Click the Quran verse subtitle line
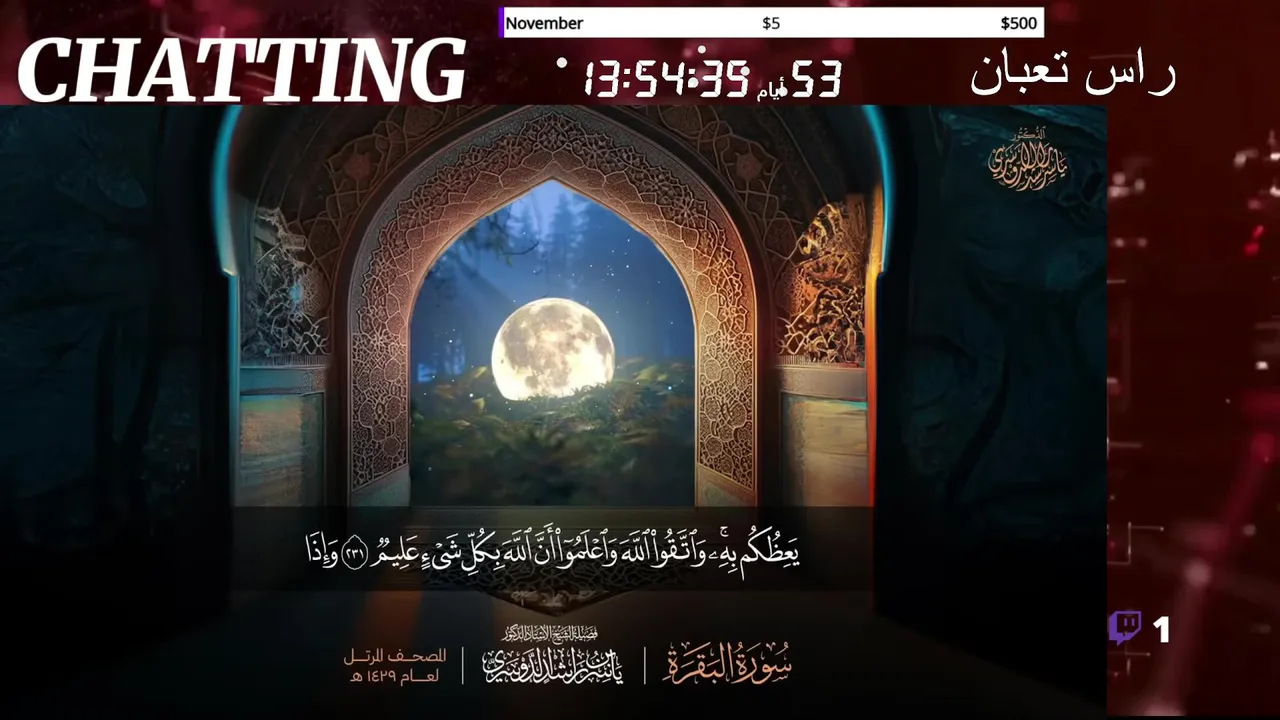This screenshot has height=720, width=1280. (x=552, y=549)
